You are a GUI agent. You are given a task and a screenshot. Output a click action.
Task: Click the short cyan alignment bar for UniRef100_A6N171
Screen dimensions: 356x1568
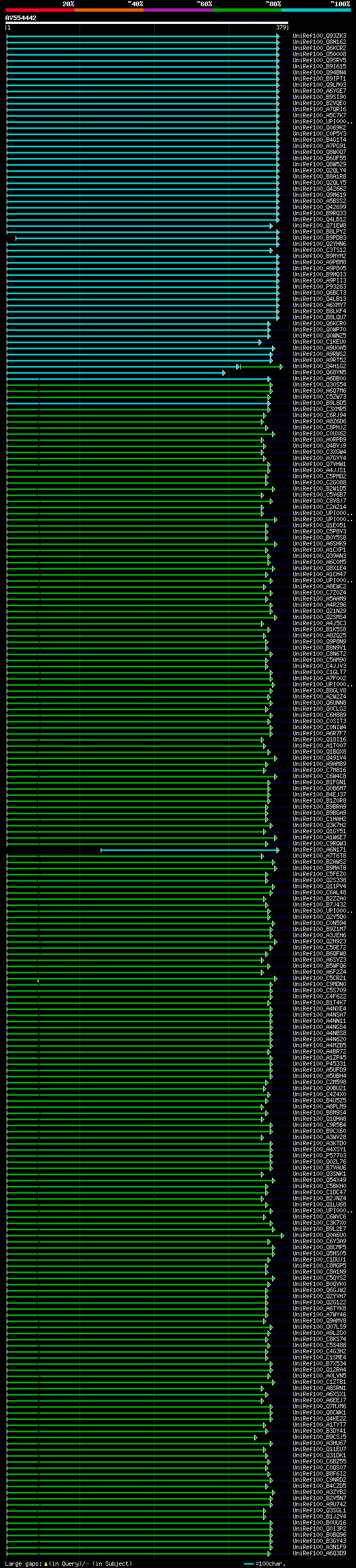(x=189, y=850)
